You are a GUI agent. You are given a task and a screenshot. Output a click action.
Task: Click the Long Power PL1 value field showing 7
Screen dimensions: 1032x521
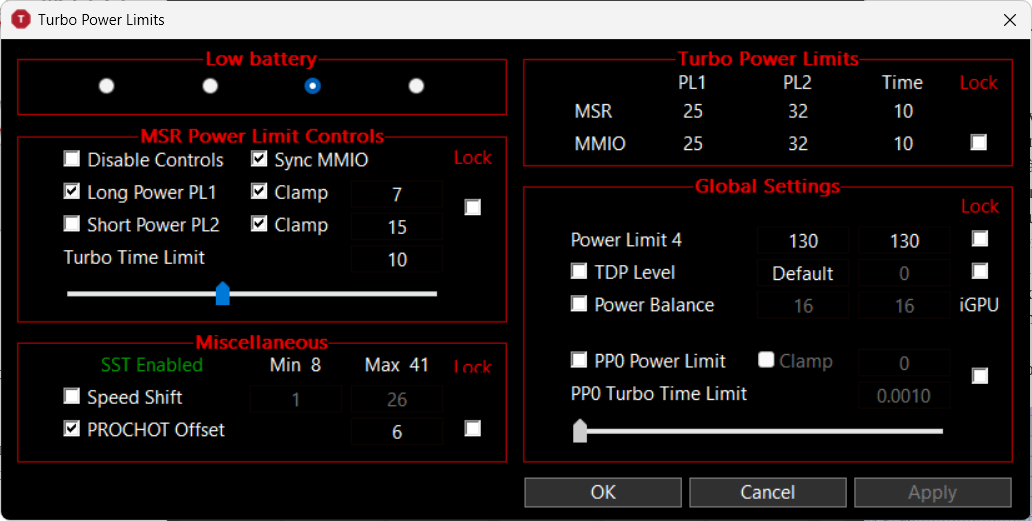tap(397, 194)
